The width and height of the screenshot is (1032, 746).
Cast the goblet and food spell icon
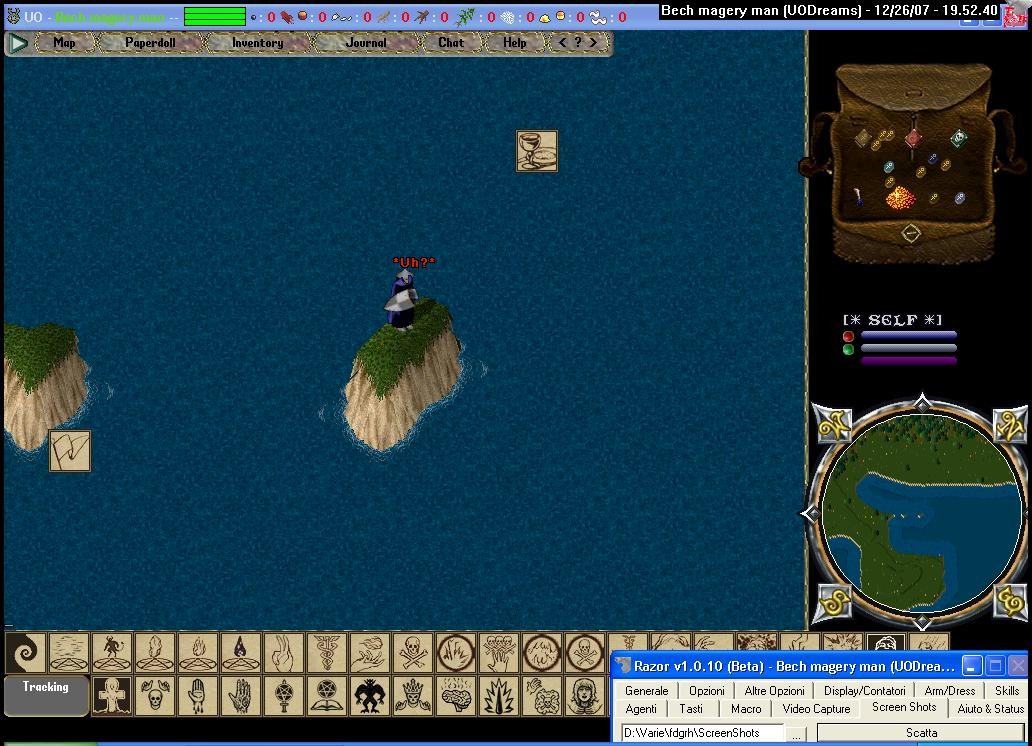[x=537, y=151]
